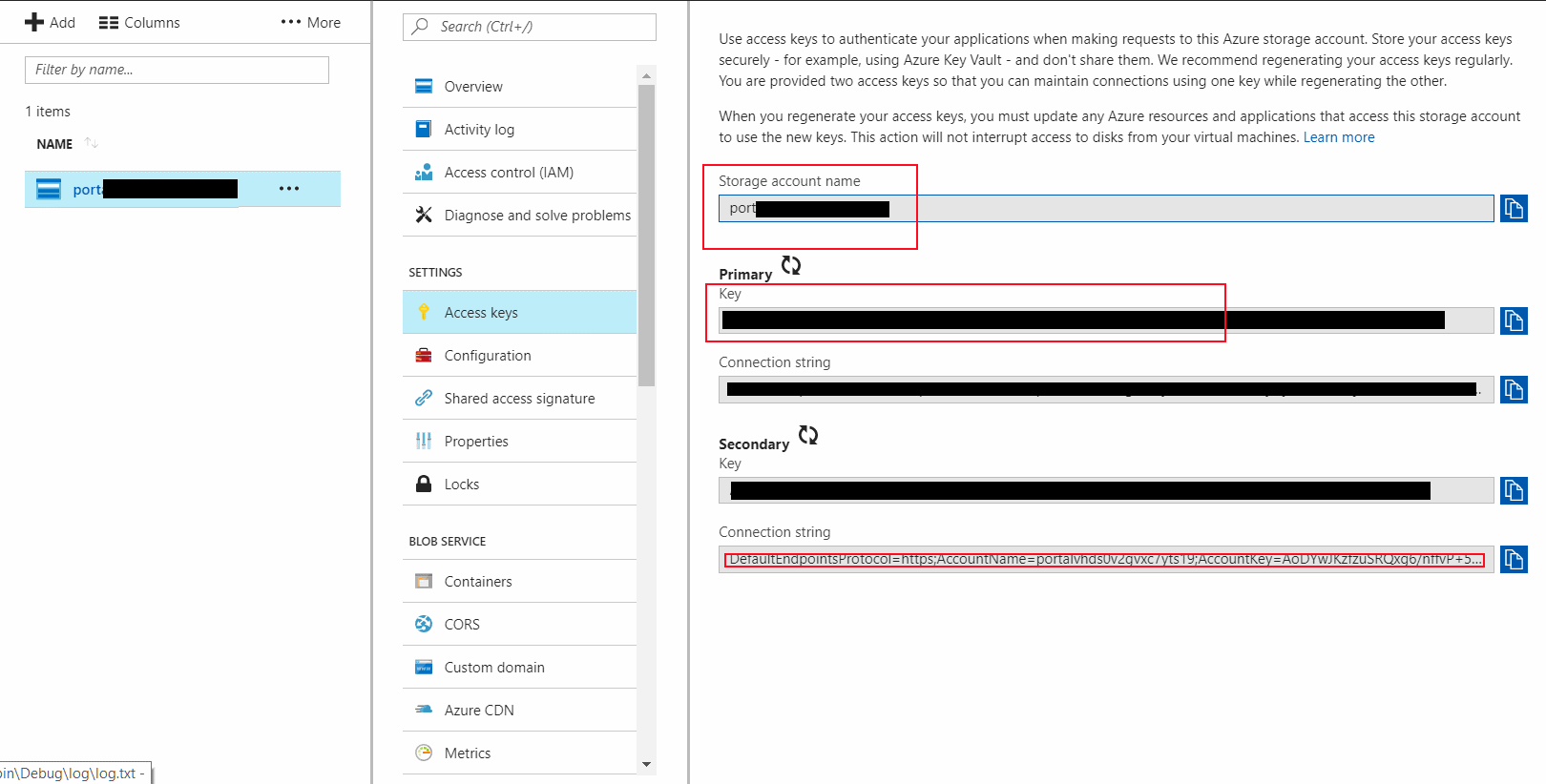Click the Filter by name input field

coord(177,70)
